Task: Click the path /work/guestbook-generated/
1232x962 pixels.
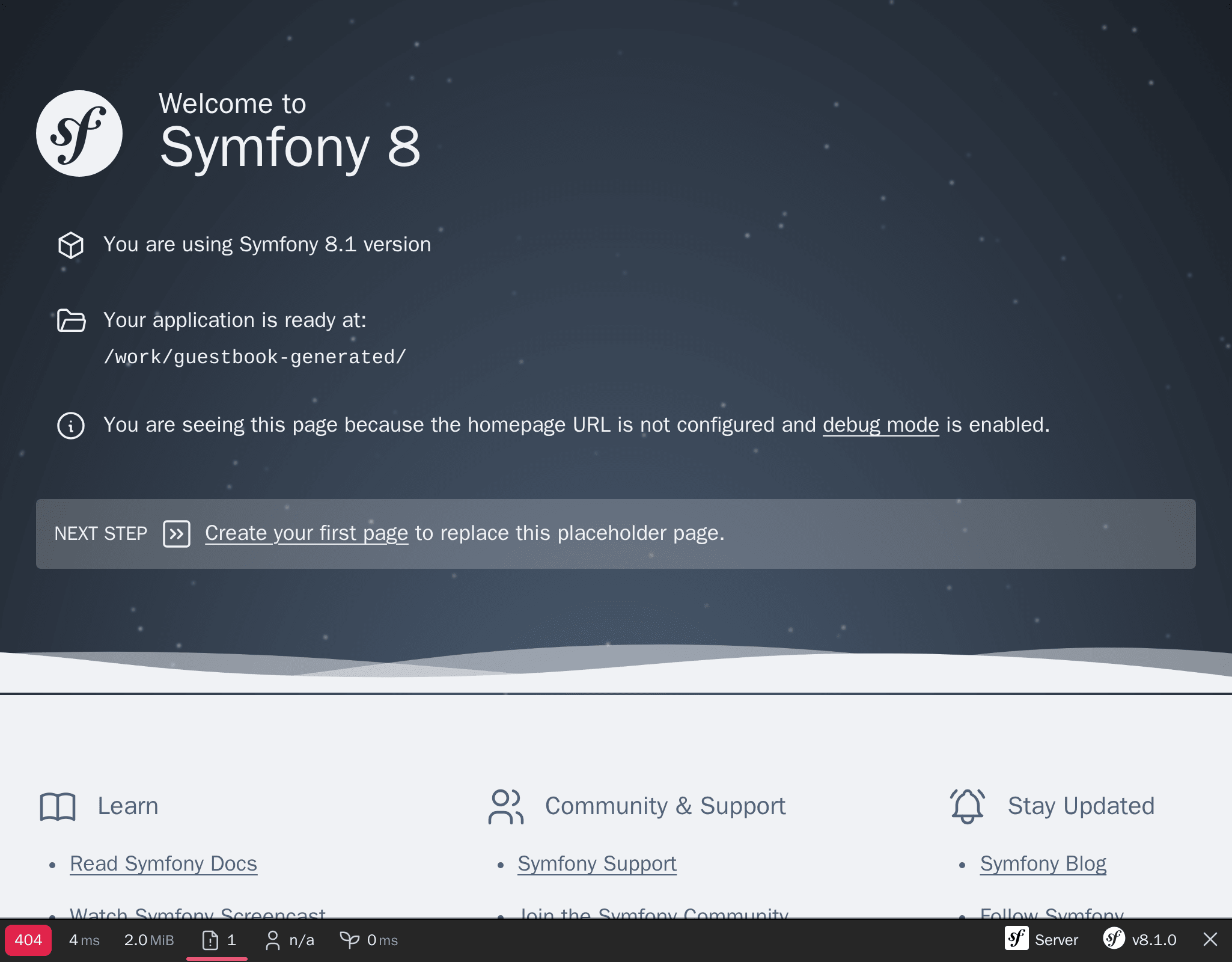Action: [x=255, y=357]
